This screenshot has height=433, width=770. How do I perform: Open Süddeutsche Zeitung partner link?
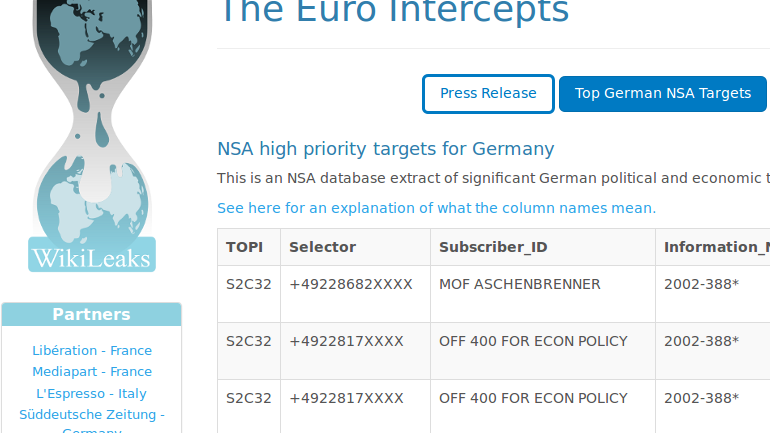92,422
